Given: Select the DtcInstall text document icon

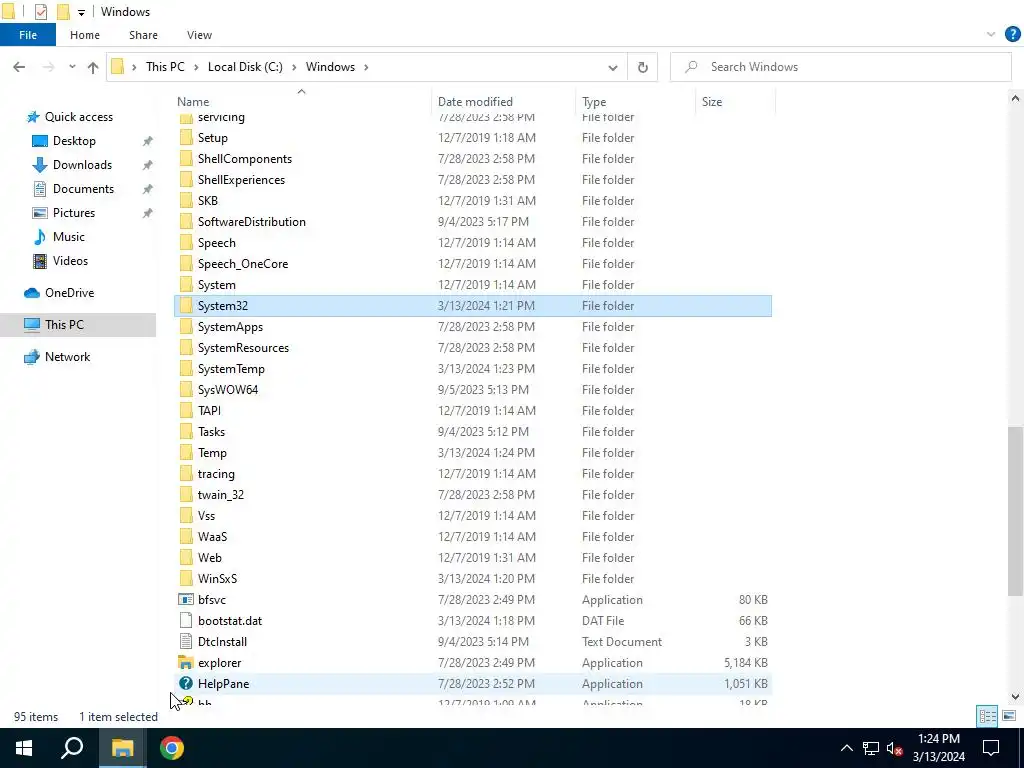Looking at the screenshot, I should pyautogui.click(x=186, y=641).
